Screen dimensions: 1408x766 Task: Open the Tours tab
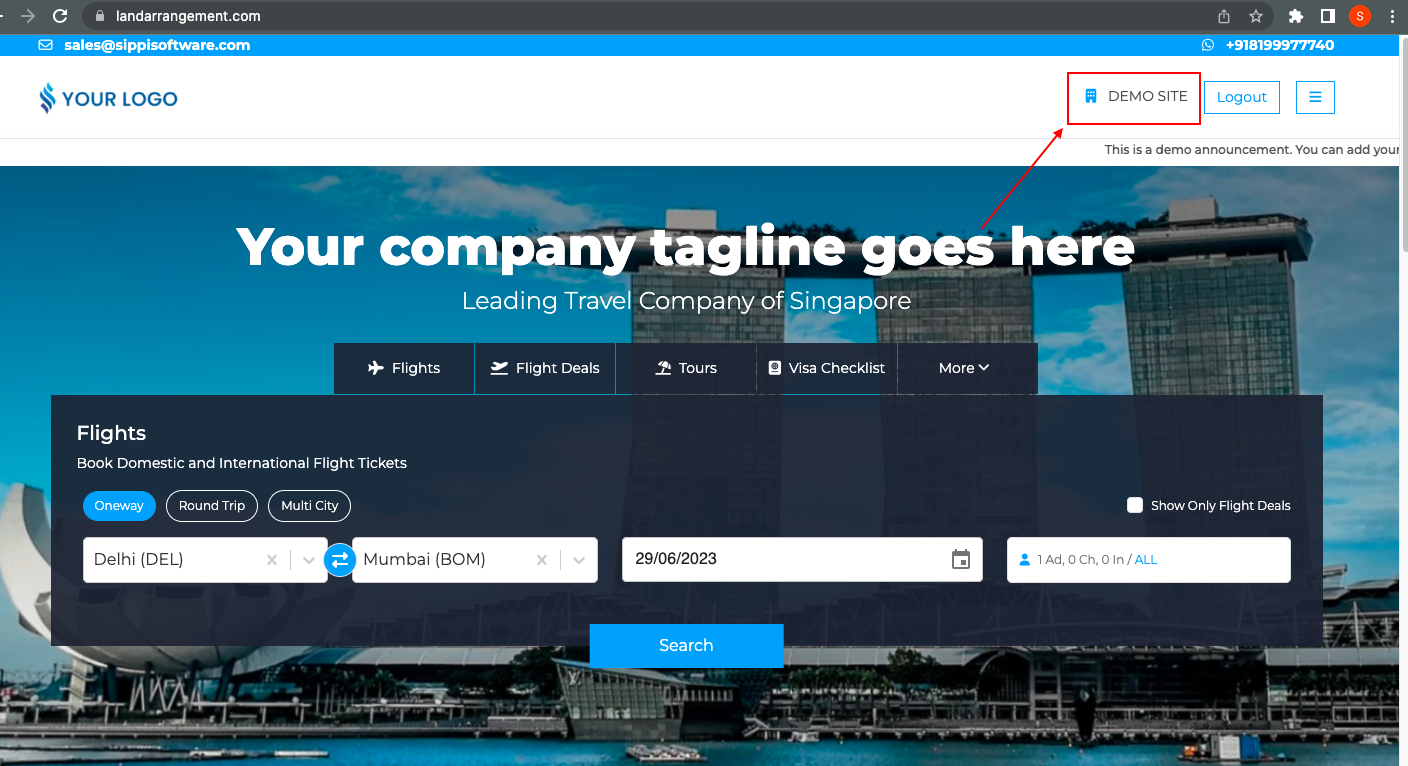(x=686, y=368)
